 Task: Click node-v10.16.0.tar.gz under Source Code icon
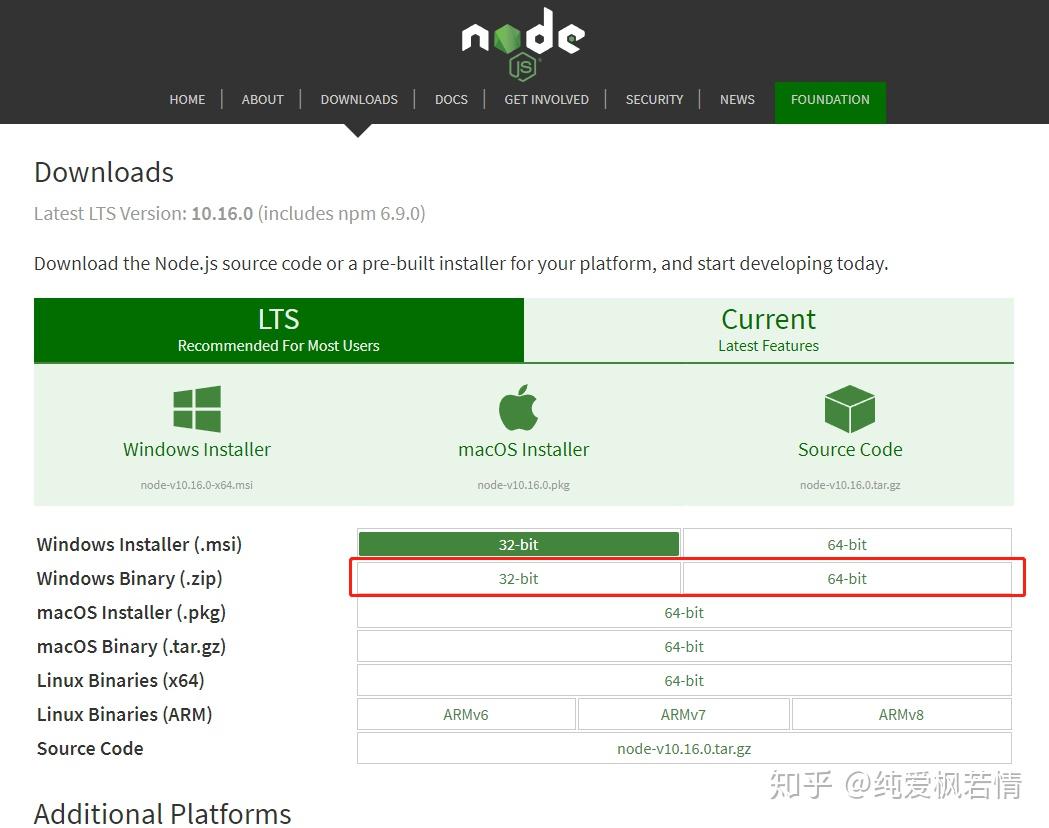tap(850, 485)
